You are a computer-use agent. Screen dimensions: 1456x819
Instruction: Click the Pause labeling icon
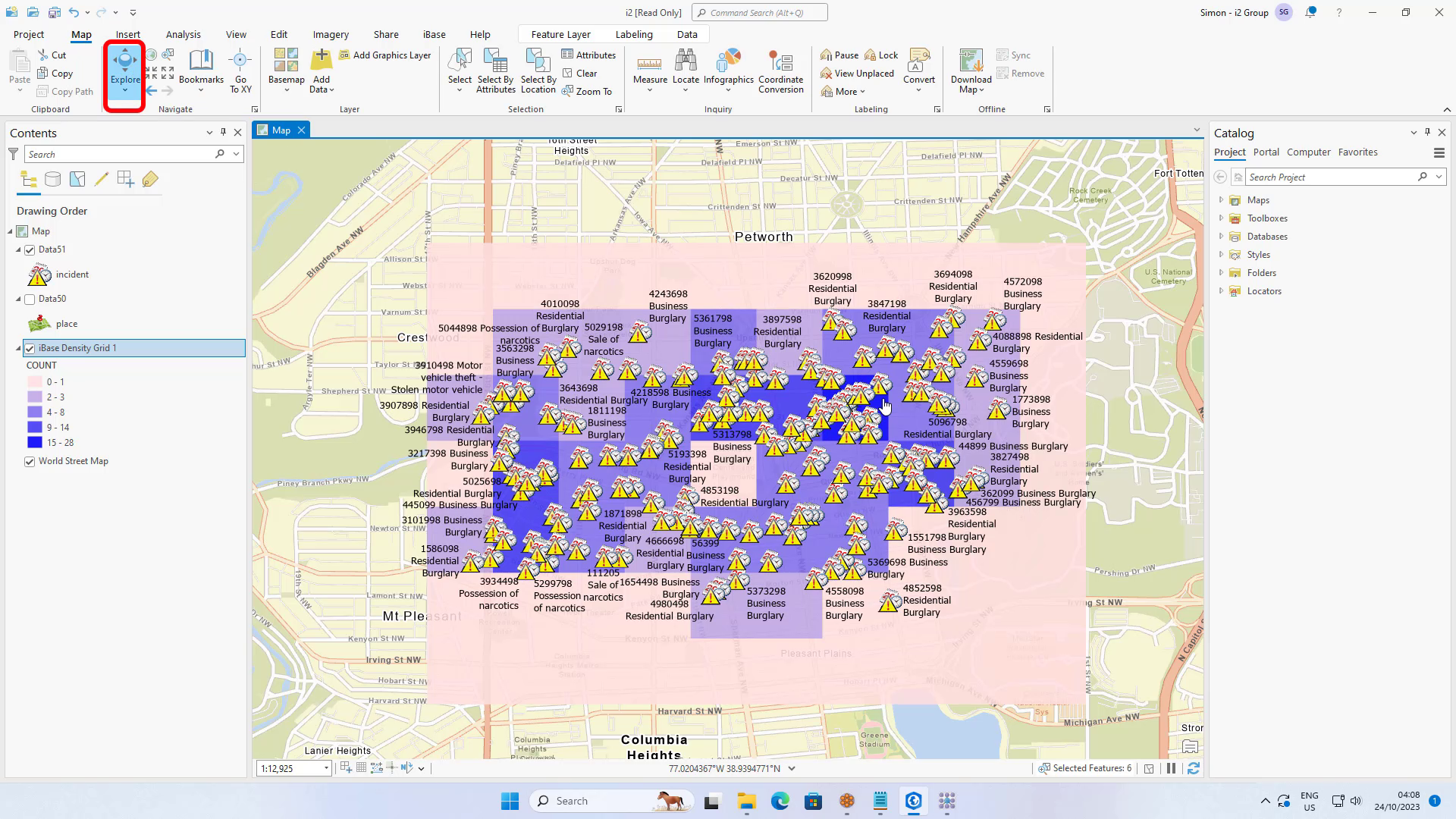point(838,54)
